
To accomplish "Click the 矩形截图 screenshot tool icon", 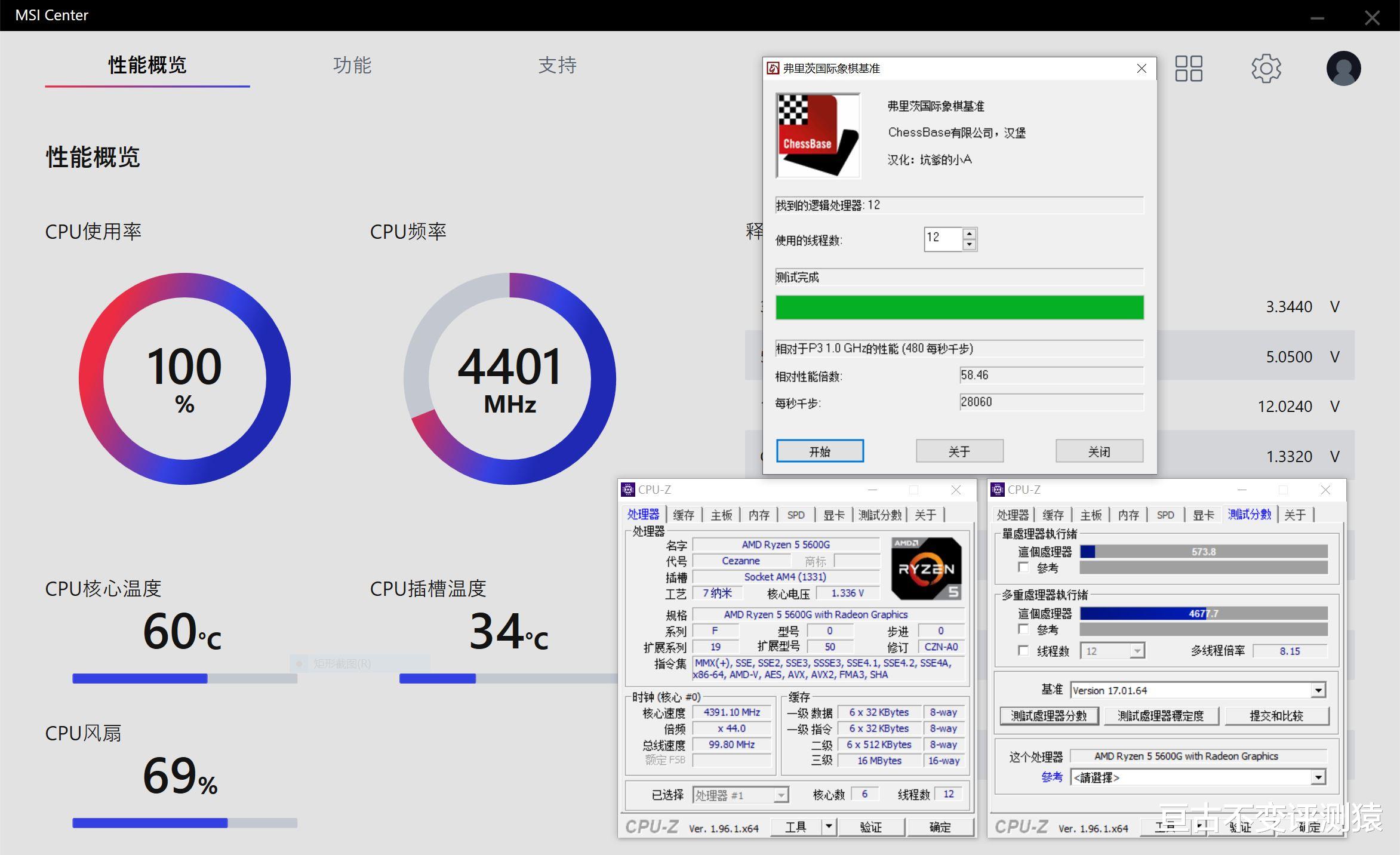I will click(x=299, y=663).
